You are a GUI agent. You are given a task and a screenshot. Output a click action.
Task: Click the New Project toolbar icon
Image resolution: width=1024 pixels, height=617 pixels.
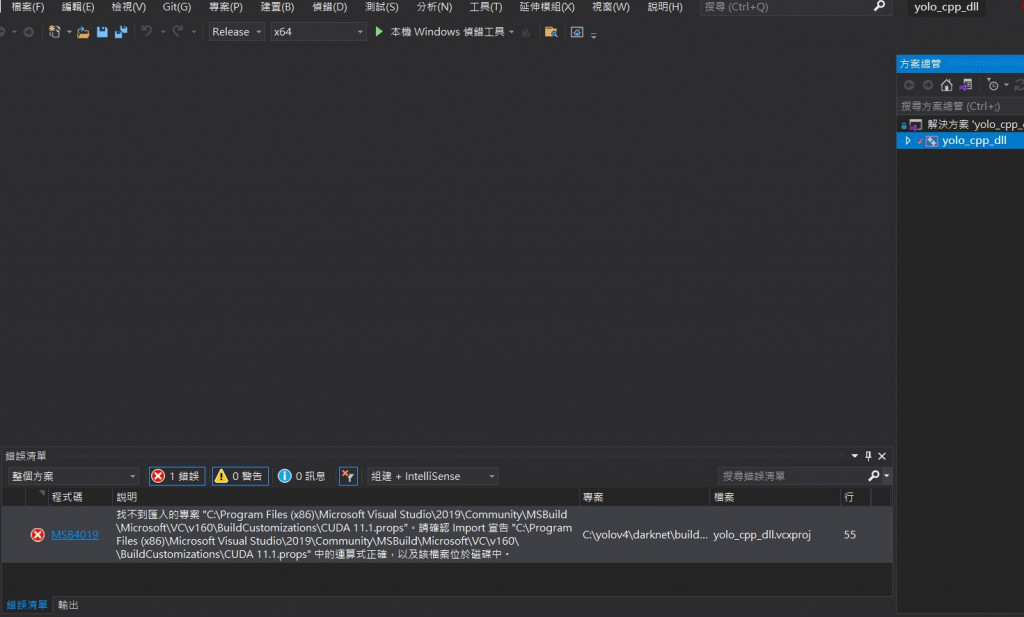[x=54, y=32]
